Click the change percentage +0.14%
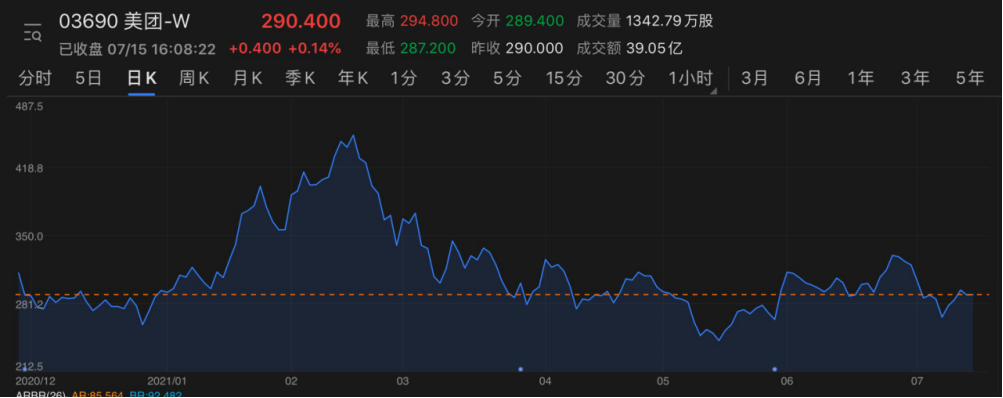Viewport: 1003px width, 398px height. [314, 49]
